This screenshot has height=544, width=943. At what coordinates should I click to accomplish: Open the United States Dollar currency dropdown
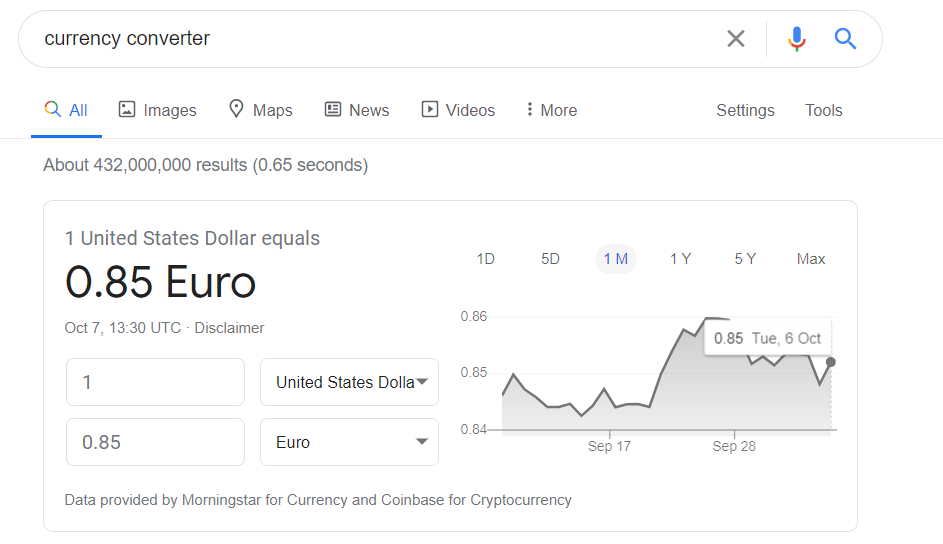tap(349, 382)
